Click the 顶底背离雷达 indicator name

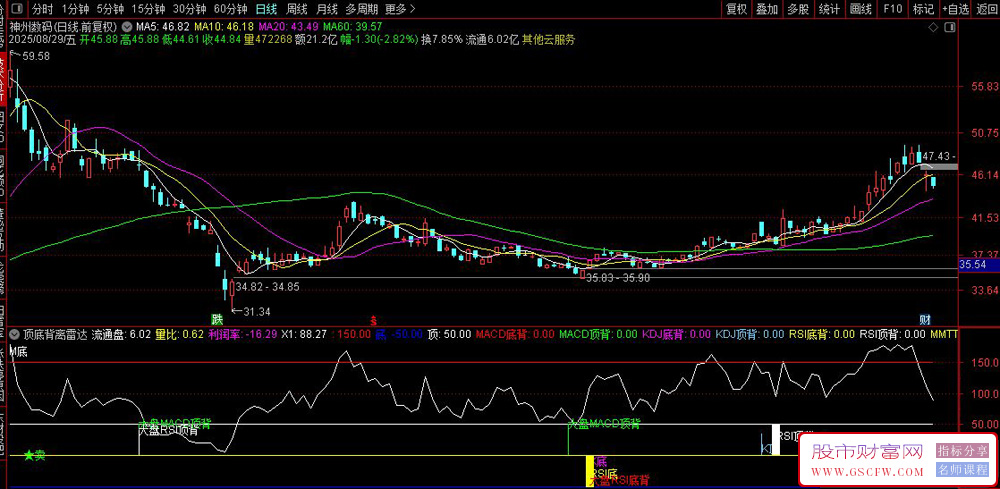[55, 333]
